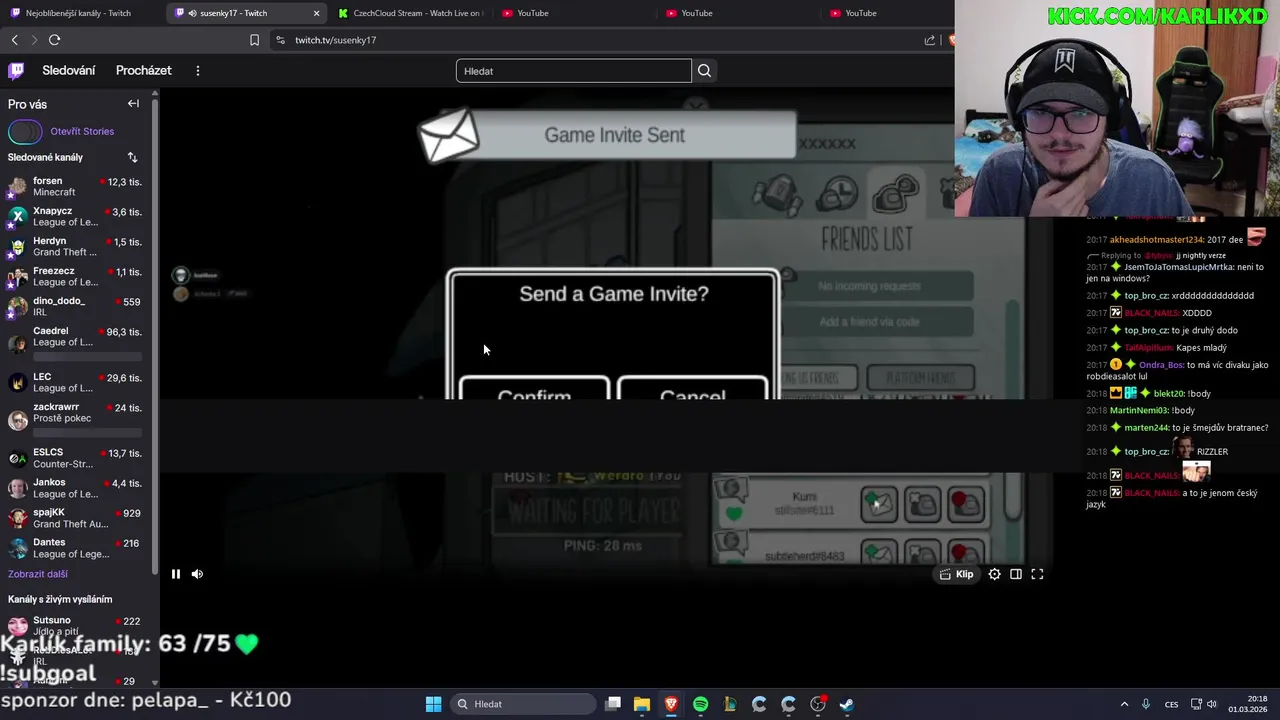This screenshot has width=1280, height=720.
Task: Pause the Twitch stream playback
Action: tap(176, 574)
